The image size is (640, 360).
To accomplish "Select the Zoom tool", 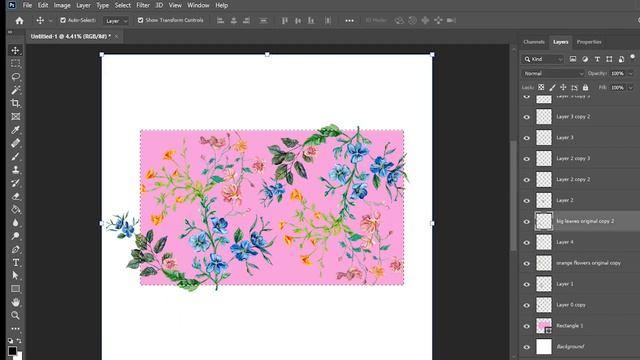I will pyautogui.click(x=16, y=315).
